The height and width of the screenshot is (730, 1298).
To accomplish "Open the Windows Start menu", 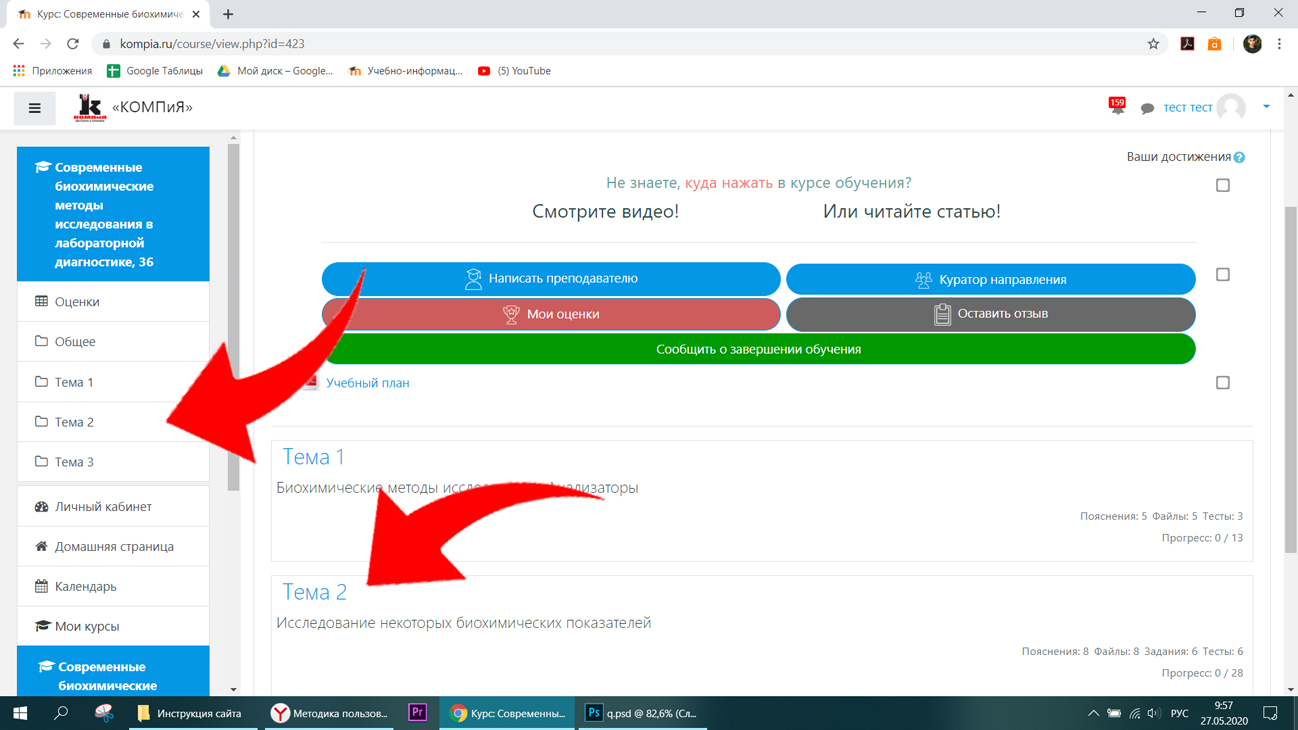I will point(20,713).
